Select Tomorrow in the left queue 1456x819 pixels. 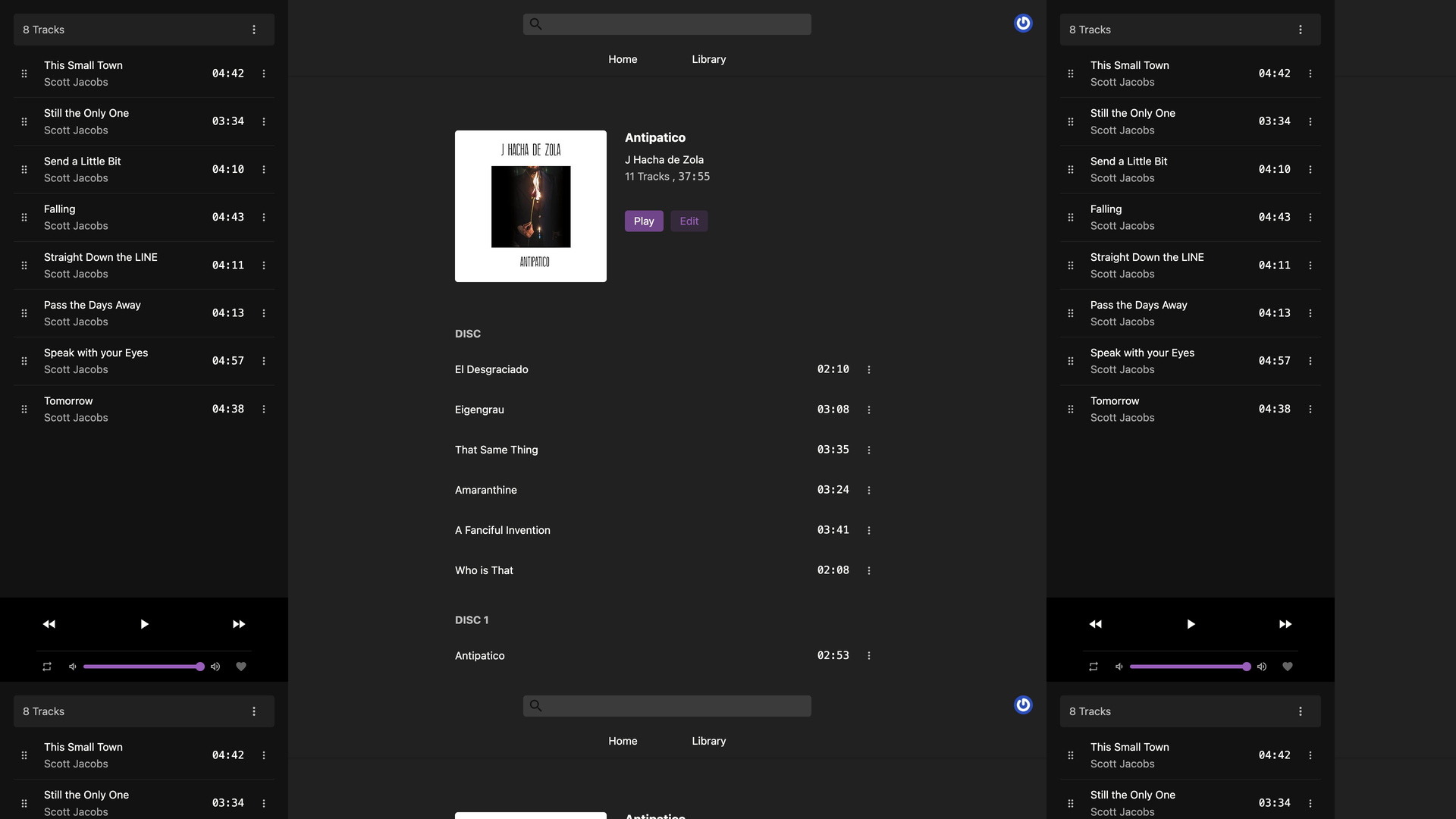(x=68, y=401)
